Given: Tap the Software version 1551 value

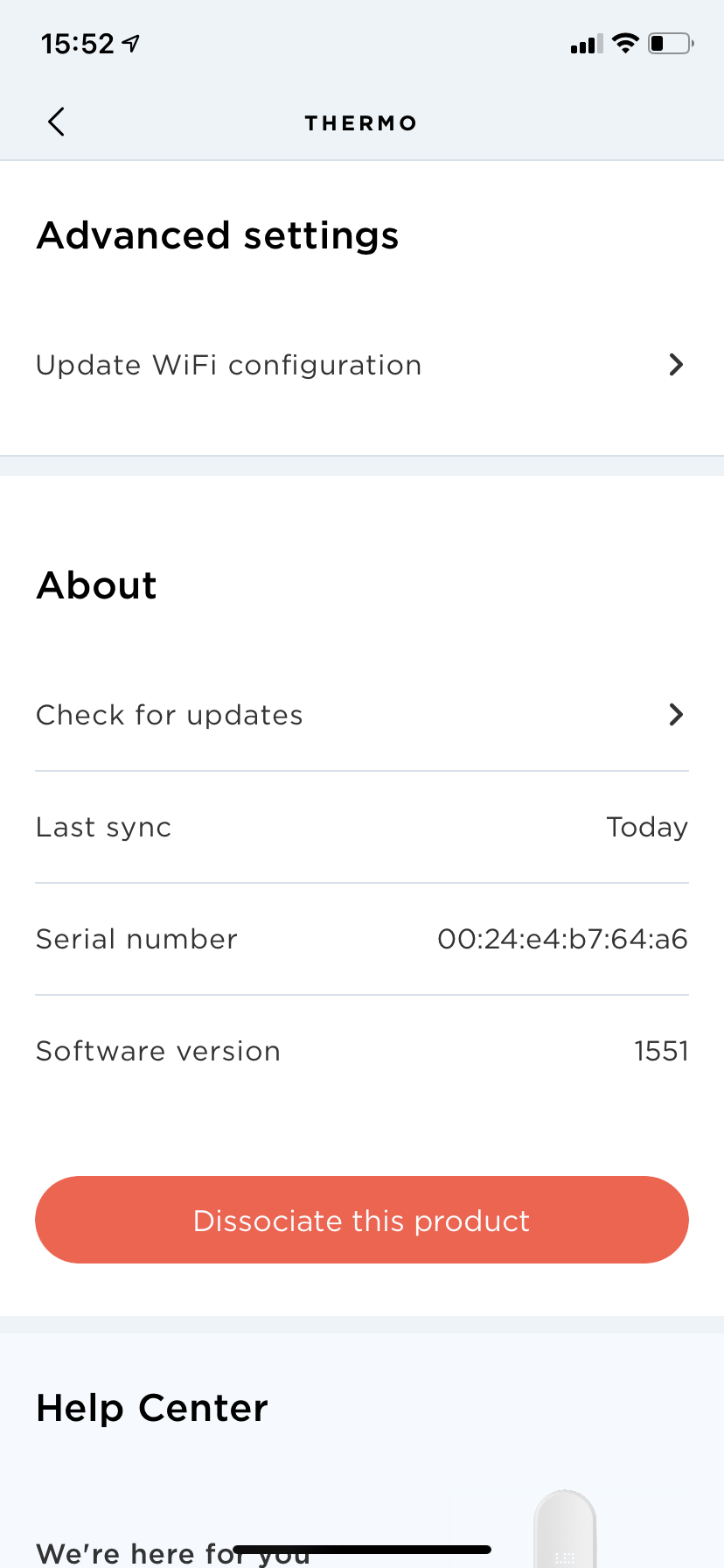Looking at the screenshot, I should [x=661, y=1051].
